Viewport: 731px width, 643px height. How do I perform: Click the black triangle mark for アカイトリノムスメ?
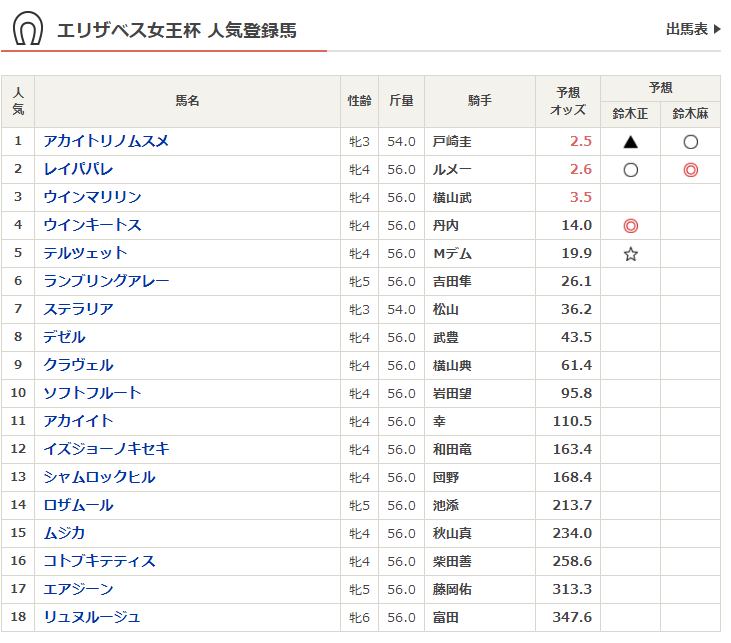point(630,142)
